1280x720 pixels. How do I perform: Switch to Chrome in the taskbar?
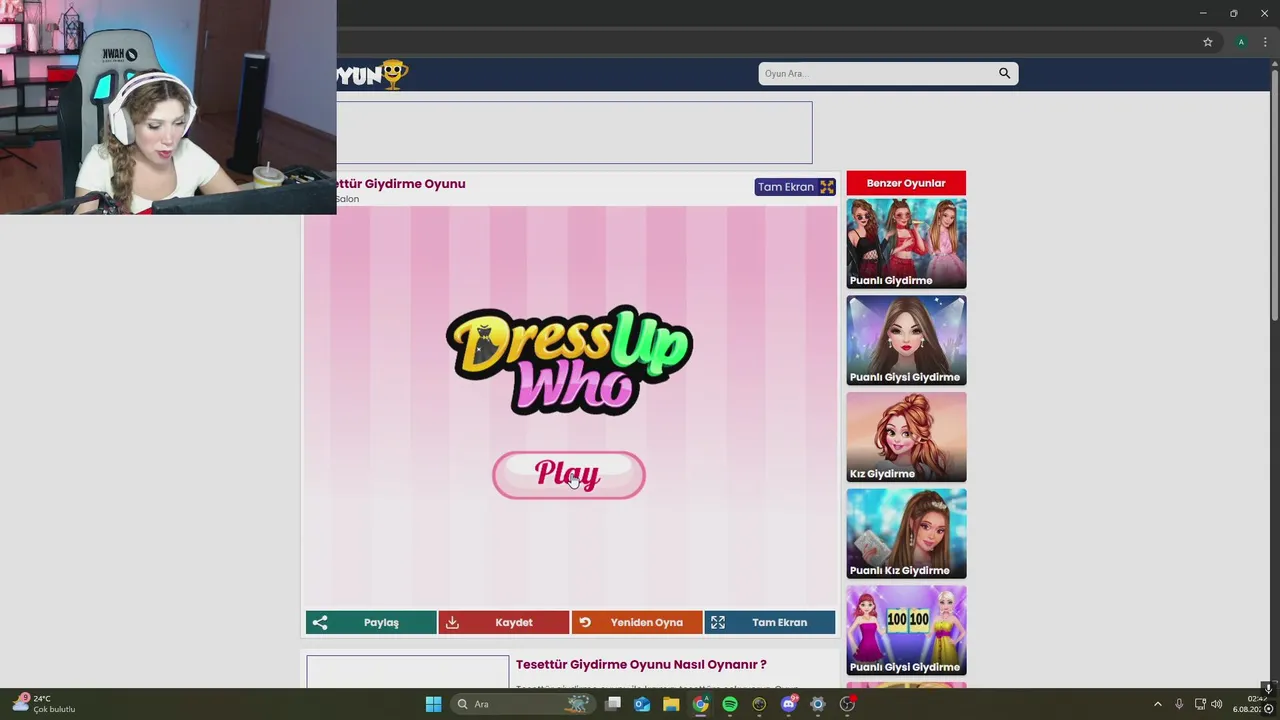[x=701, y=704]
